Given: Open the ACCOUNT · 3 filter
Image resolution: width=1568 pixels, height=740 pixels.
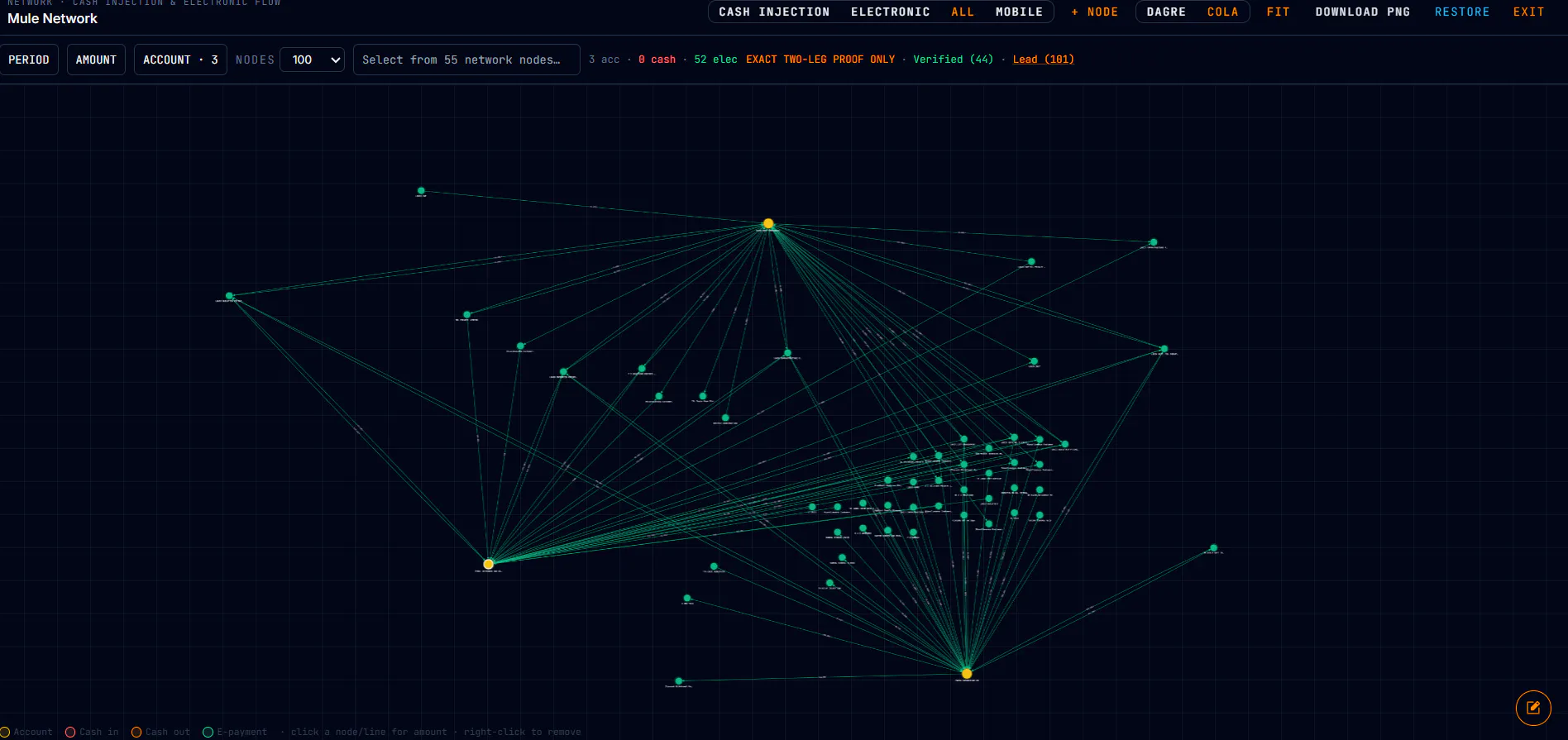Looking at the screenshot, I should click(180, 60).
